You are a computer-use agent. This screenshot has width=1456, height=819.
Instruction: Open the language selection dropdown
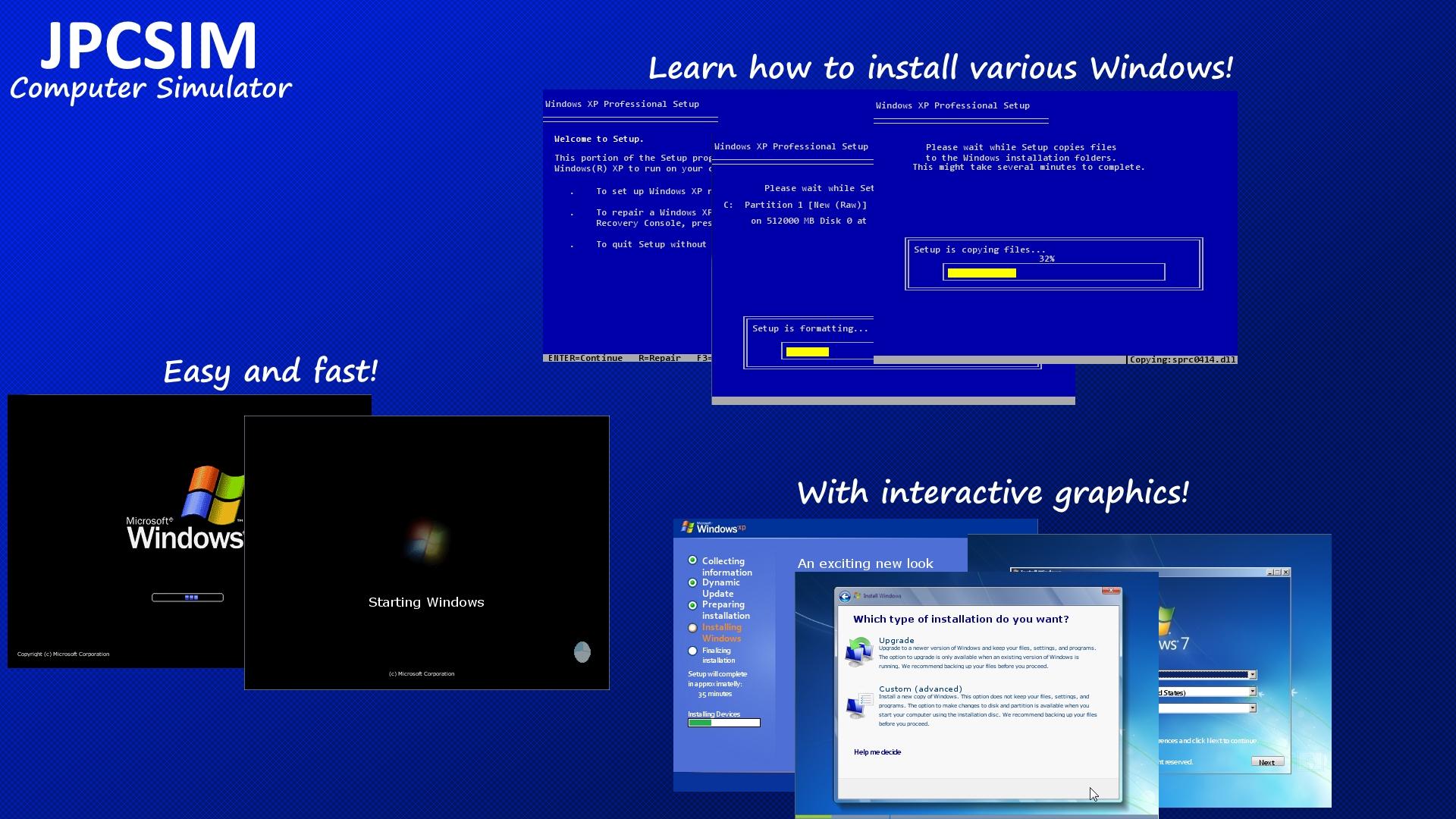click(1253, 675)
